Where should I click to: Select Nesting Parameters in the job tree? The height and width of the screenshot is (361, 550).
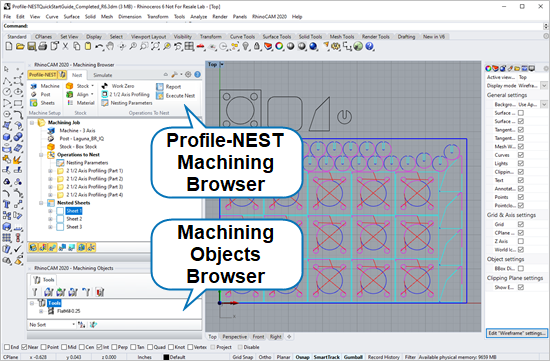click(87, 163)
